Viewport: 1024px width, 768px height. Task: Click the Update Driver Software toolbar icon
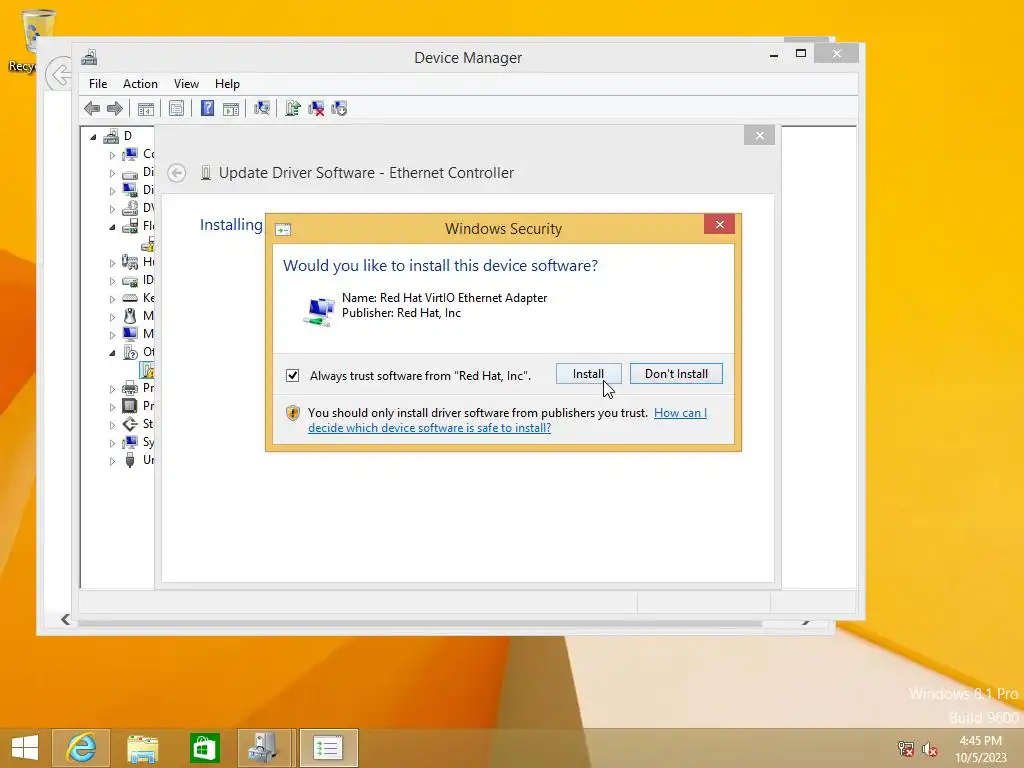pyautogui.click(x=293, y=108)
